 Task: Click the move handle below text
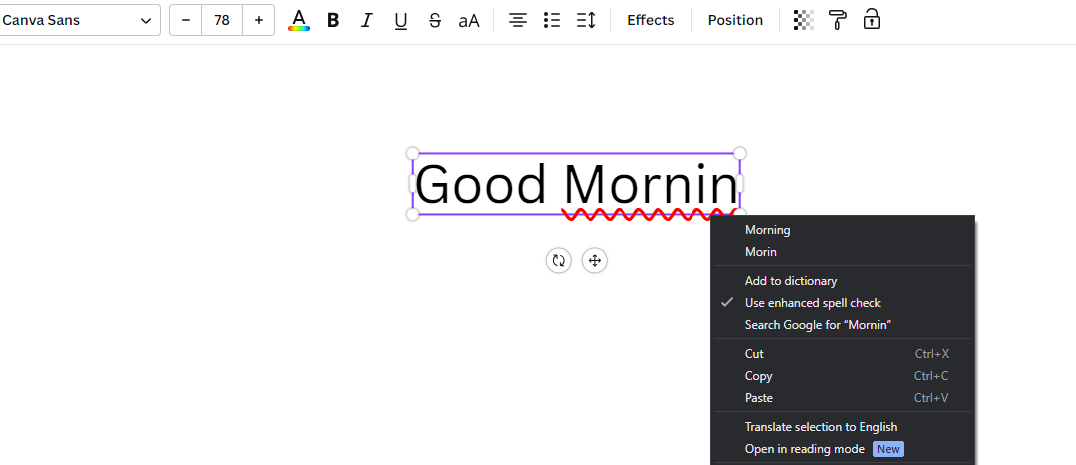click(x=594, y=261)
